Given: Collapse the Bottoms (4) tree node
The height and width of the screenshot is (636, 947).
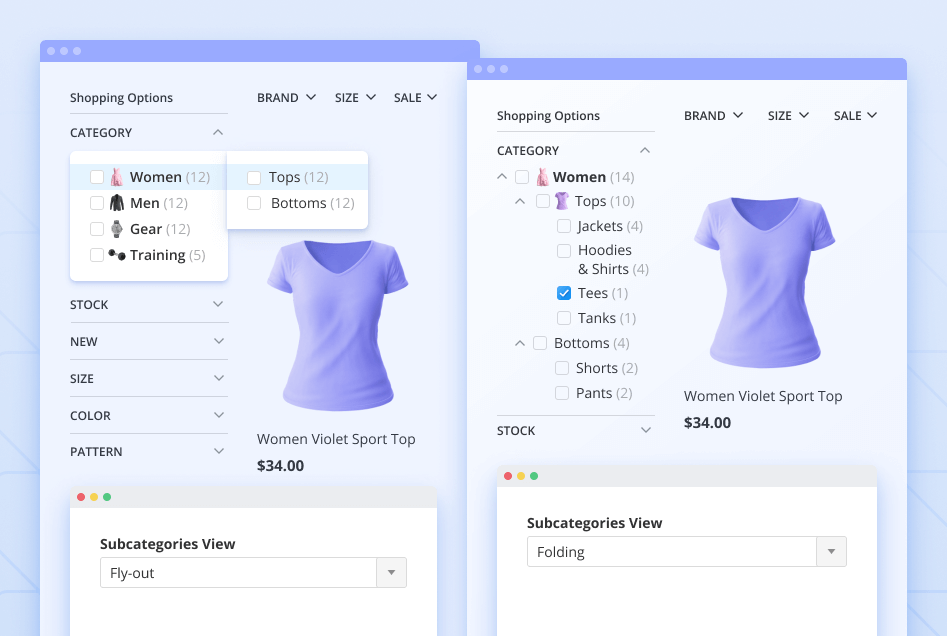Looking at the screenshot, I should tap(520, 343).
